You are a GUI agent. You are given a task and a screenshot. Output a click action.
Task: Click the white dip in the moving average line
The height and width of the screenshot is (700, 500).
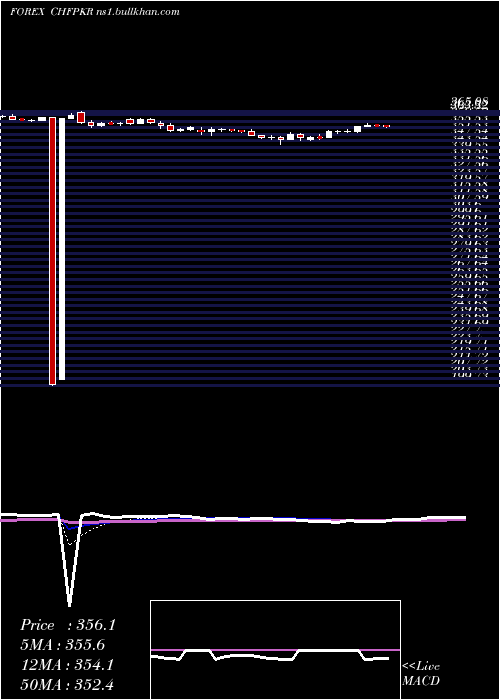(69, 560)
